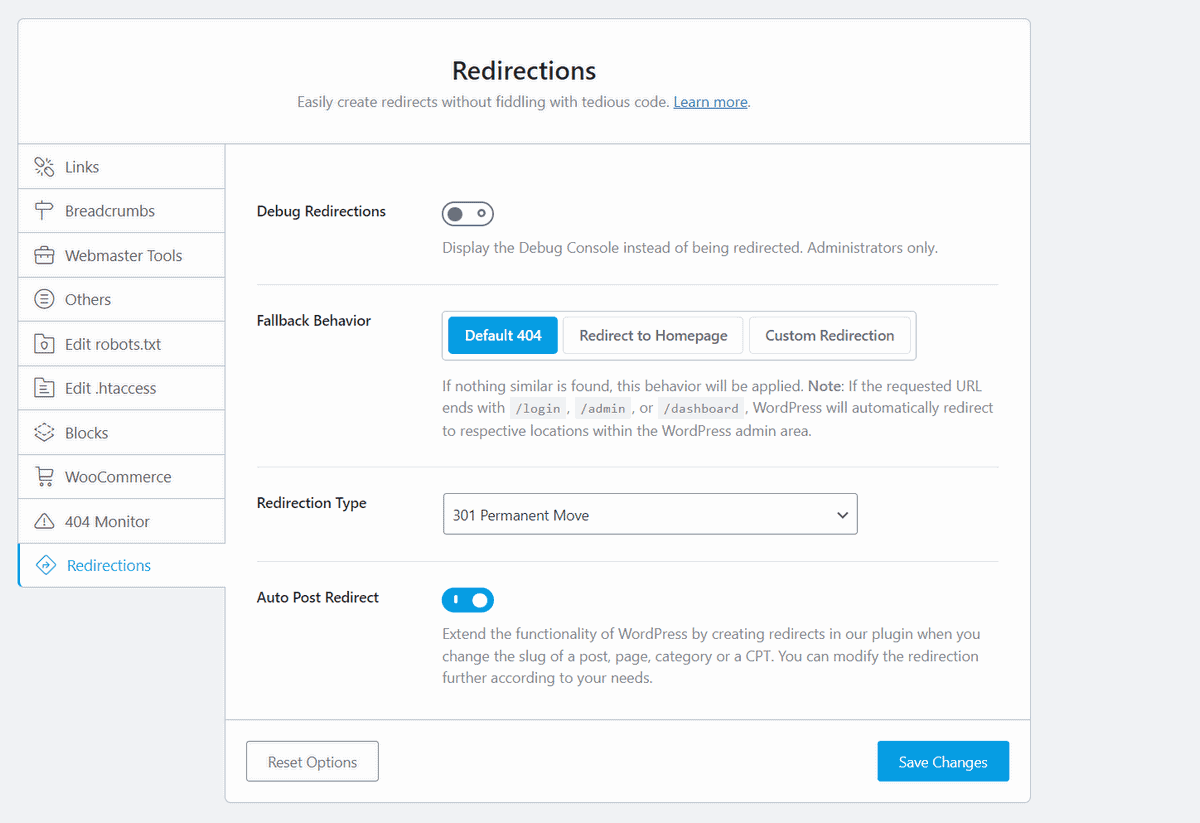Click the /admin code snippet
1200x823 pixels.
[604, 408]
